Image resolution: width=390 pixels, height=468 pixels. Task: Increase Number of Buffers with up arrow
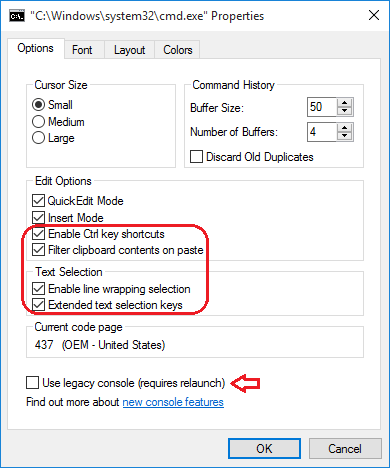coord(344,127)
